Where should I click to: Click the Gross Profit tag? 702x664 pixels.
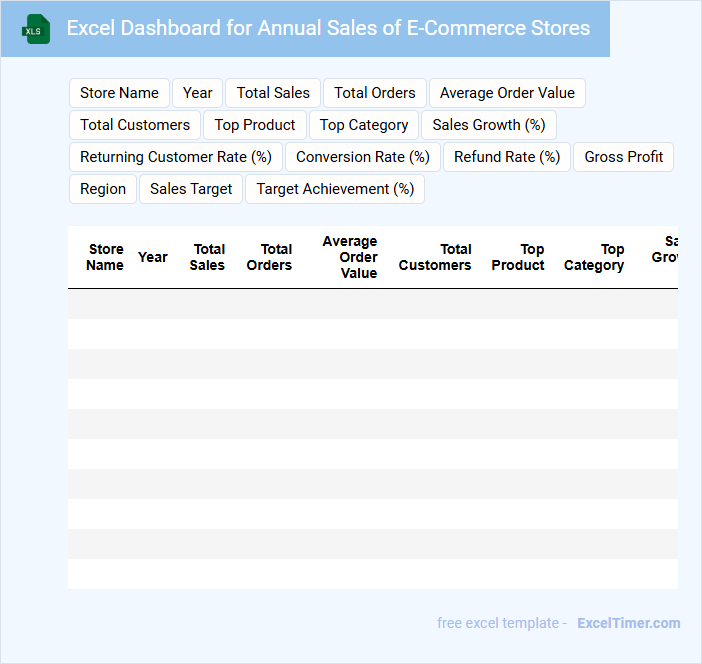(x=624, y=157)
